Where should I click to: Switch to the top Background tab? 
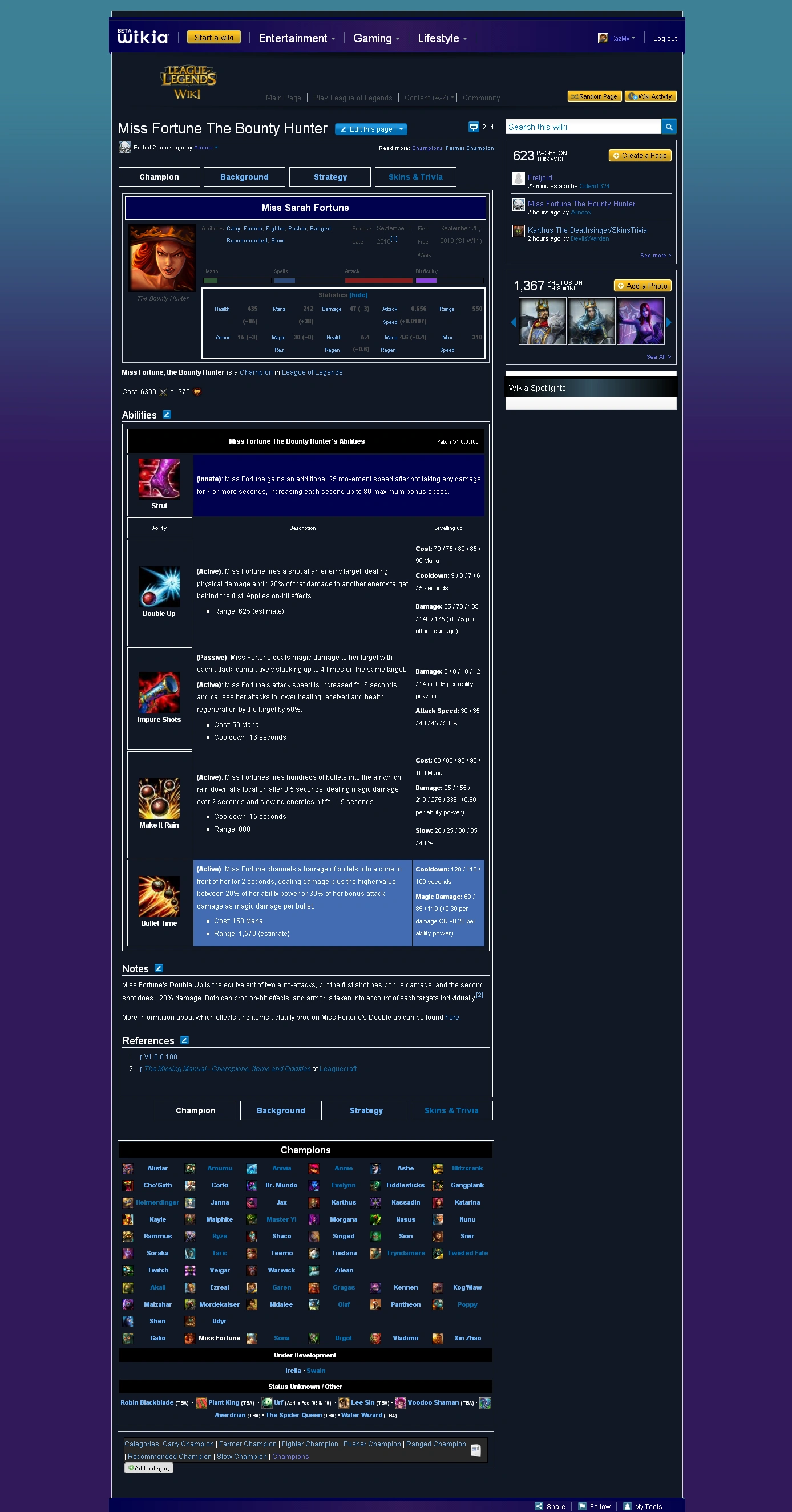(244, 177)
